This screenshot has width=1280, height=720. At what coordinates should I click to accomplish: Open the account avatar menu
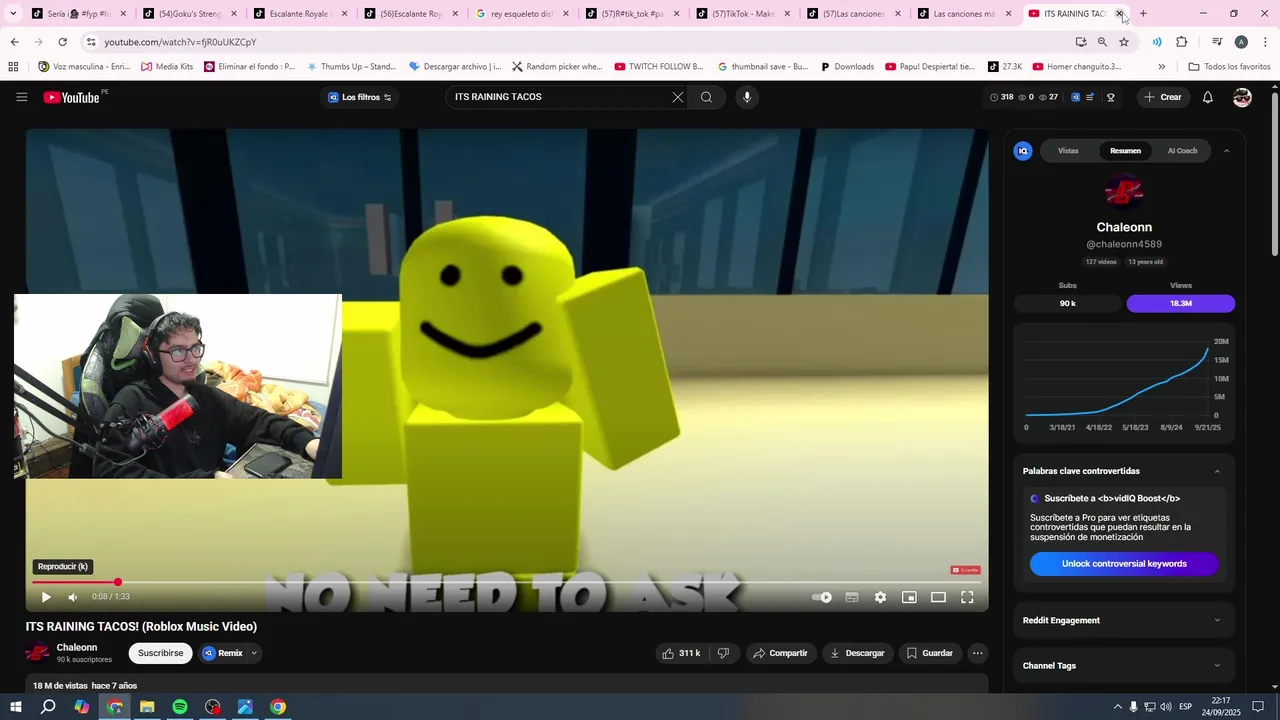pyautogui.click(x=1242, y=97)
